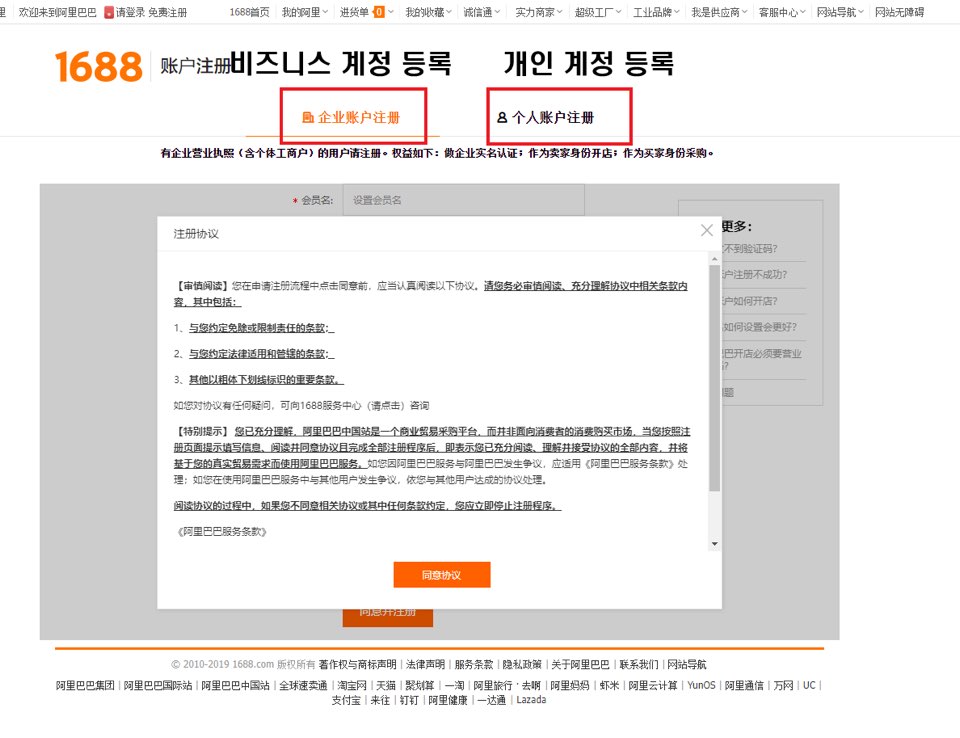The height and width of the screenshot is (738, 960).
Task: Open 阿里云计算 footer link
Action: [653, 685]
